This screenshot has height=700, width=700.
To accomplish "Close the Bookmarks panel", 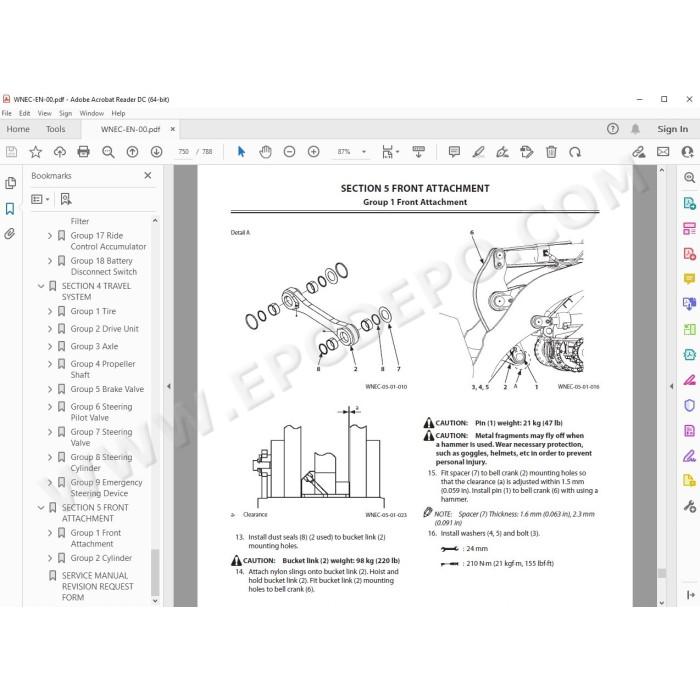I will coord(148,175).
